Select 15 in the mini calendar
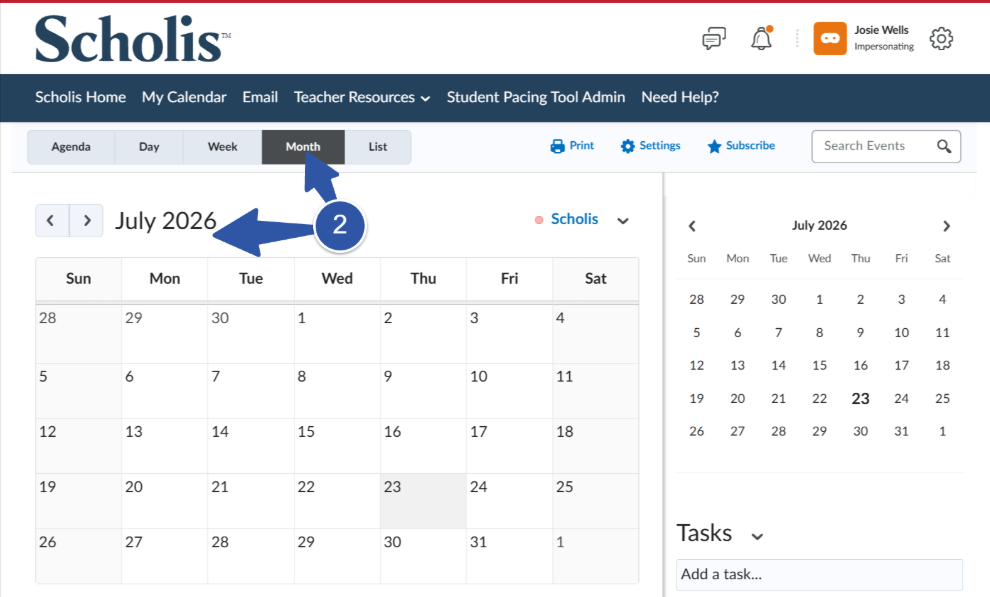 [820, 365]
